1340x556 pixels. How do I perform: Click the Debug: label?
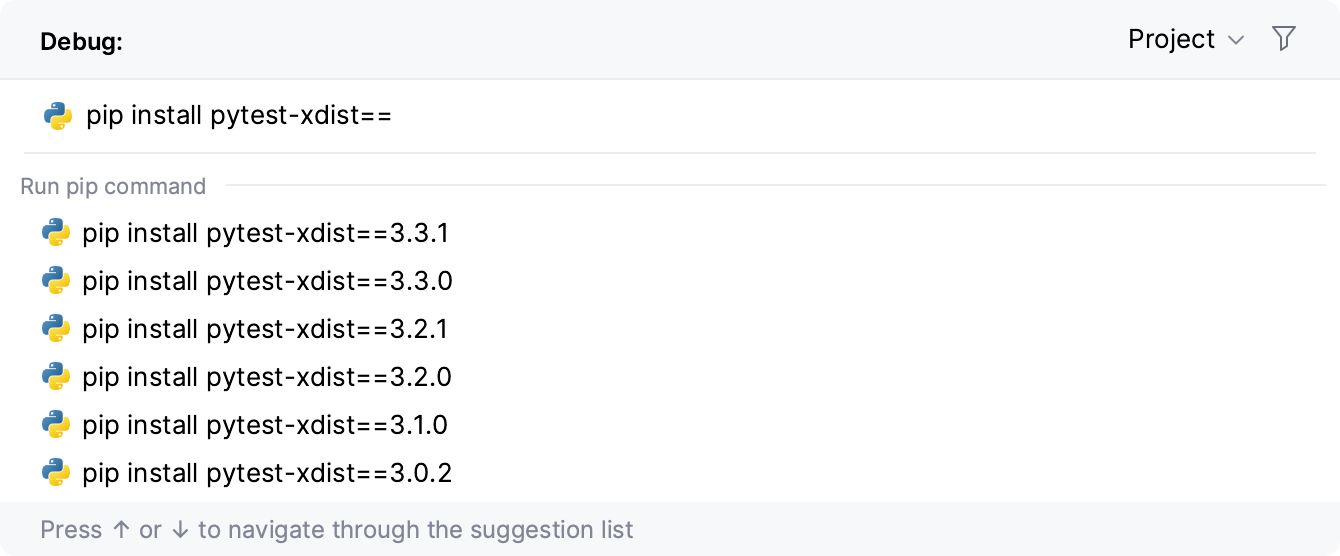(x=81, y=42)
